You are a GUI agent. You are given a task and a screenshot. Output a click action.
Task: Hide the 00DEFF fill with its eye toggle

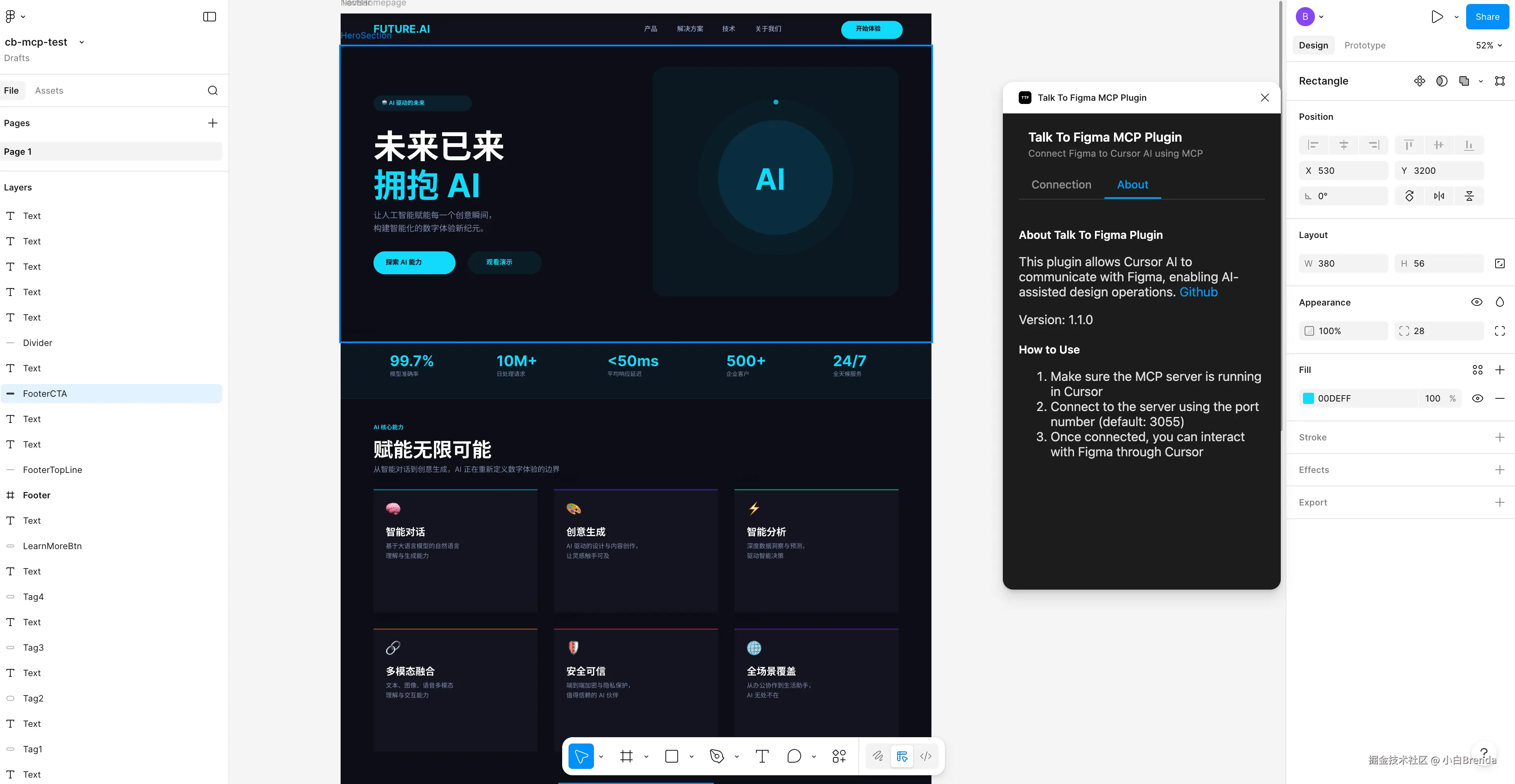click(1478, 398)
